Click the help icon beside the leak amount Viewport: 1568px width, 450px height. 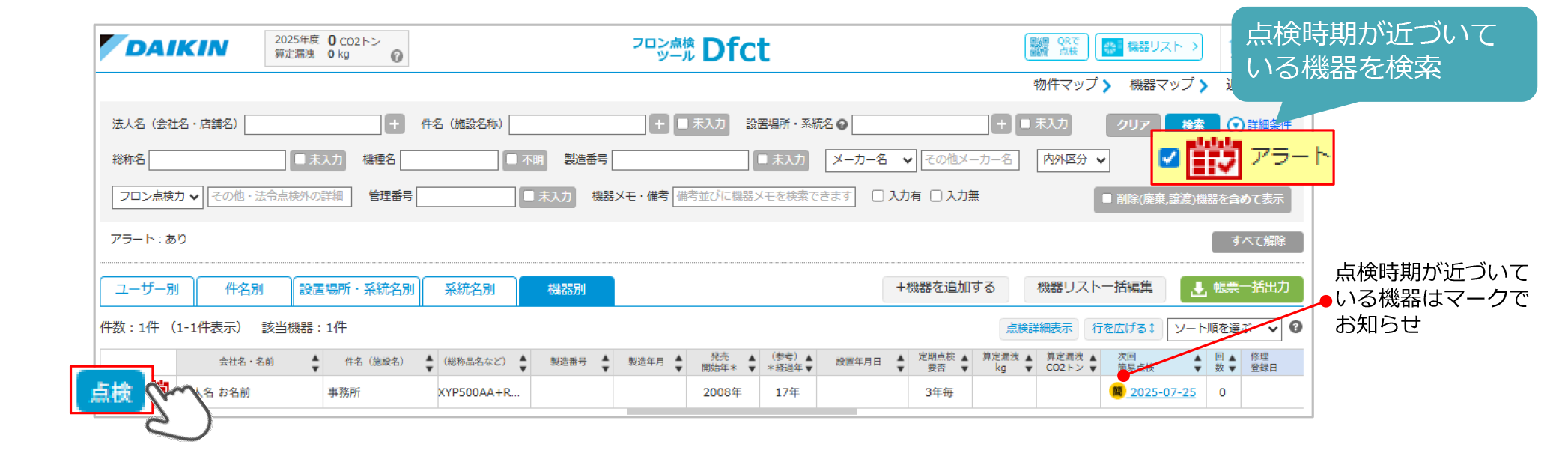point(397,56)
